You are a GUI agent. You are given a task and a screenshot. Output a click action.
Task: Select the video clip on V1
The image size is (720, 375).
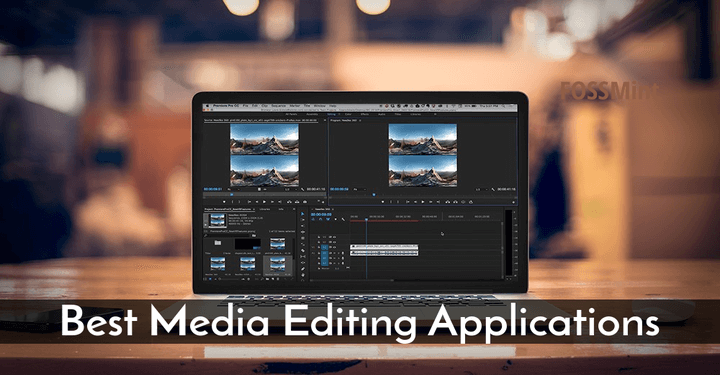click(384, 247)
